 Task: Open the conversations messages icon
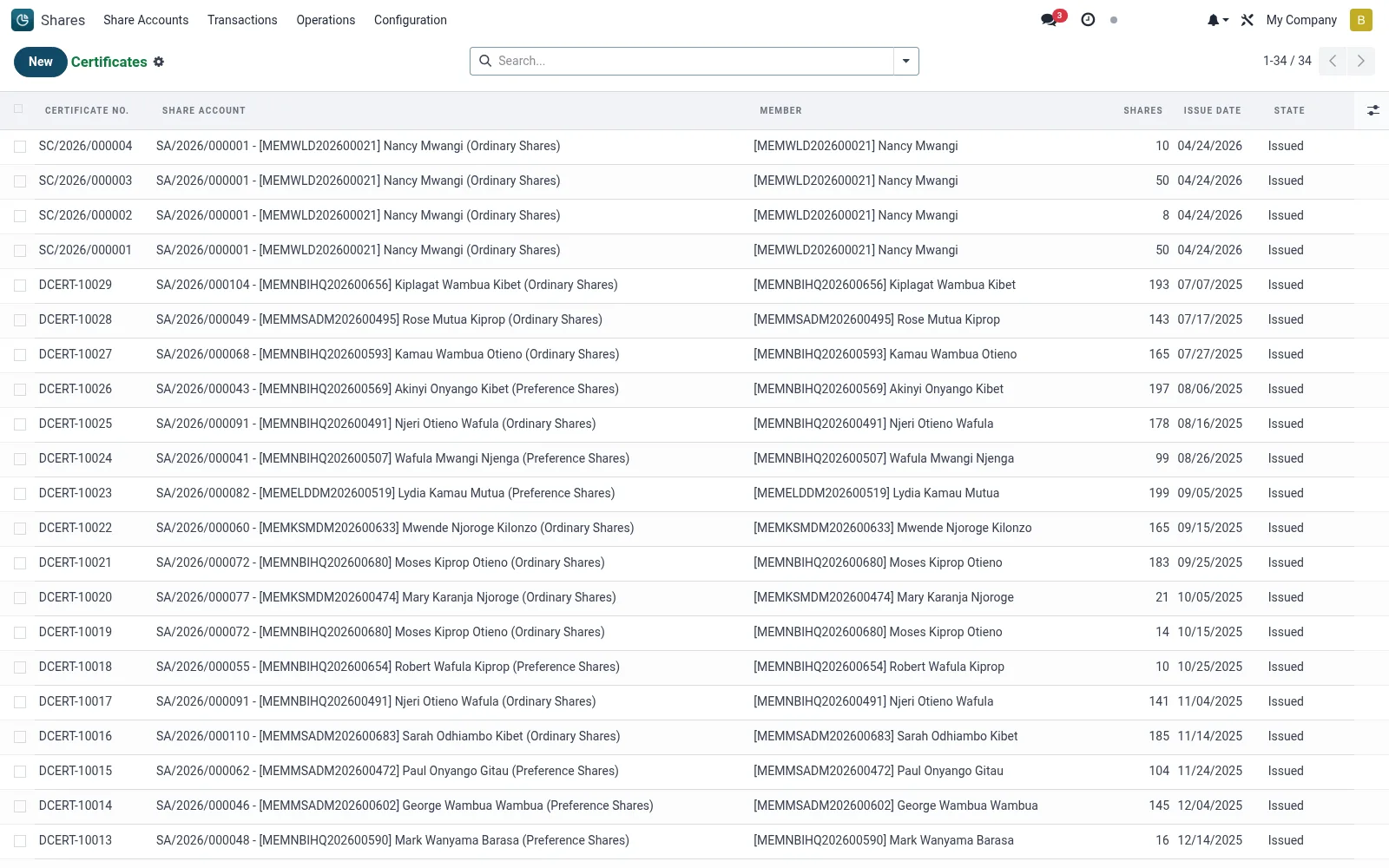[1050, 20]
